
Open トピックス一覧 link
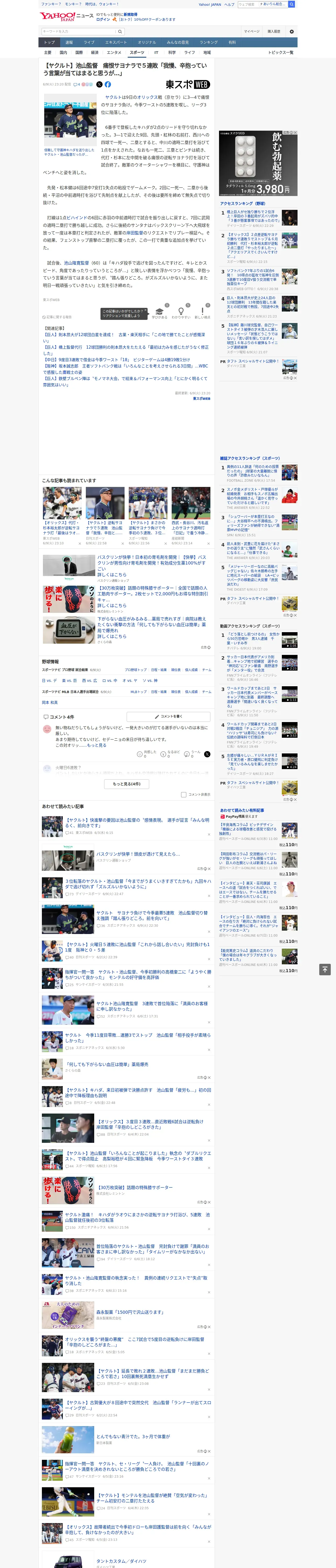pos(281,52)
